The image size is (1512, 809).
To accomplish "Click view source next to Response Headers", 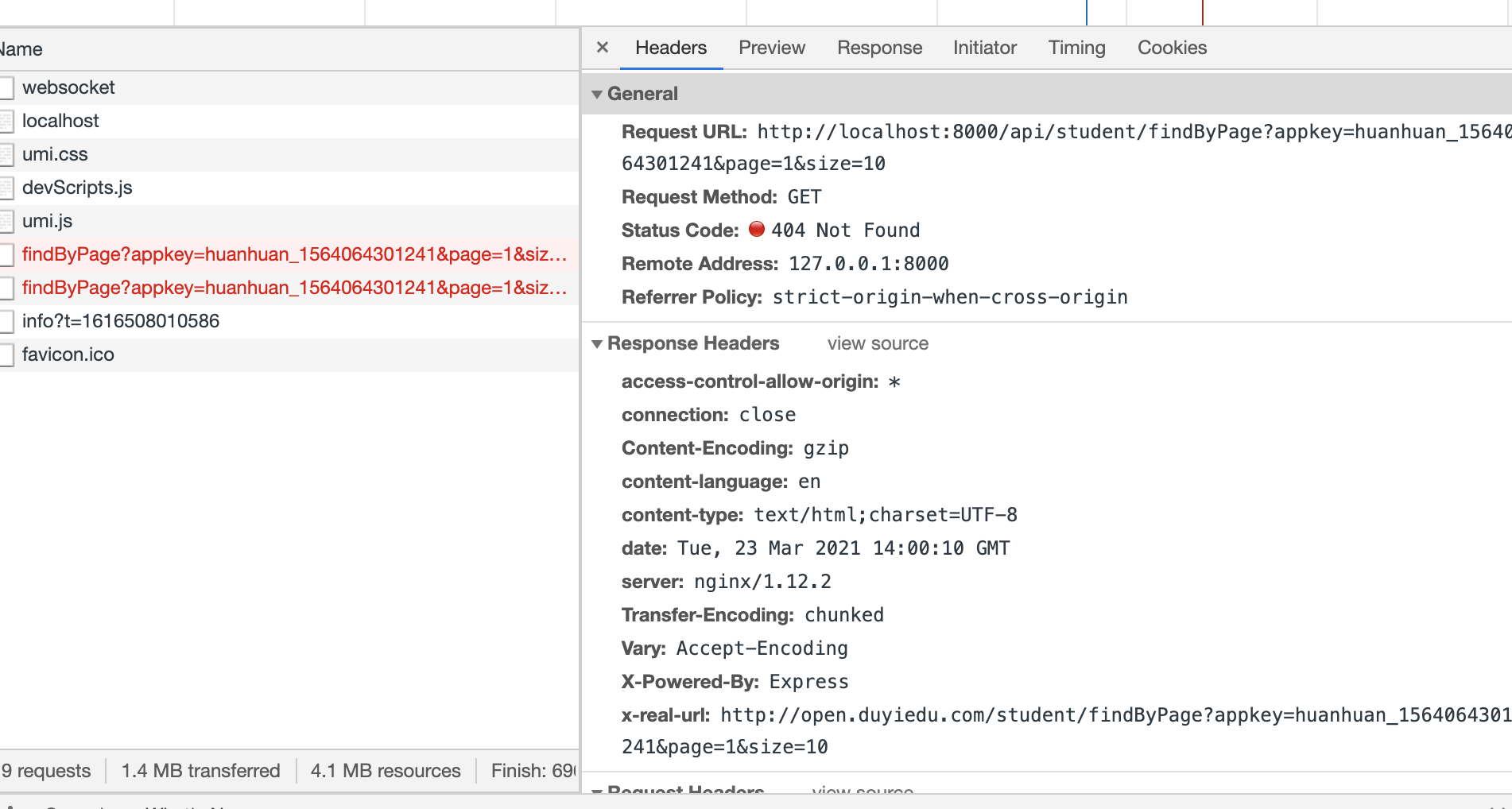I will coord(877,343).
